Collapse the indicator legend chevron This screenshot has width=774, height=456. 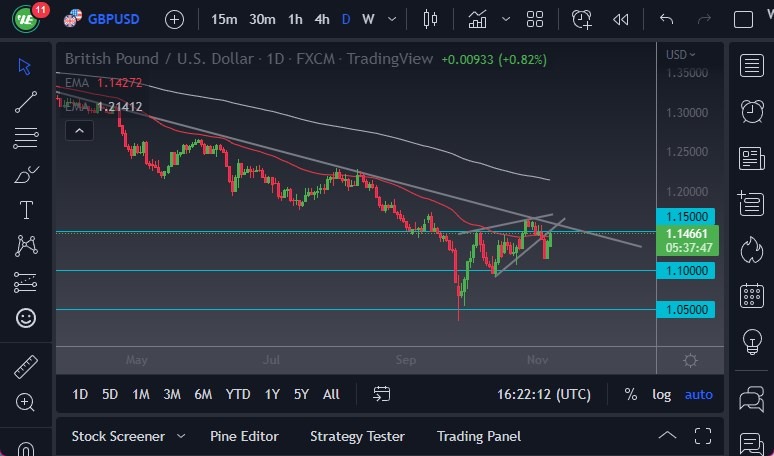[78, 129]
